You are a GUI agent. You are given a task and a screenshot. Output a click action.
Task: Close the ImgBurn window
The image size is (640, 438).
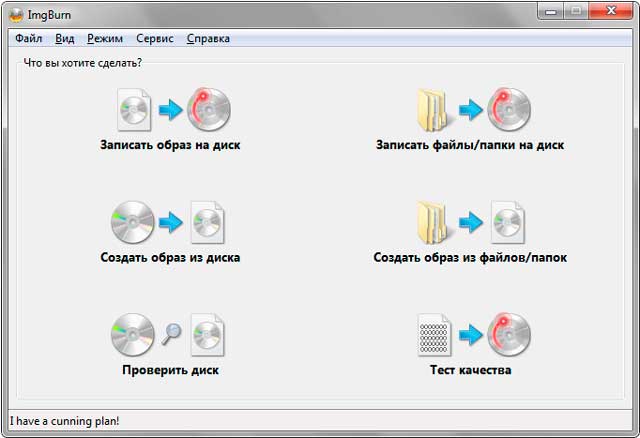(611, 11)
